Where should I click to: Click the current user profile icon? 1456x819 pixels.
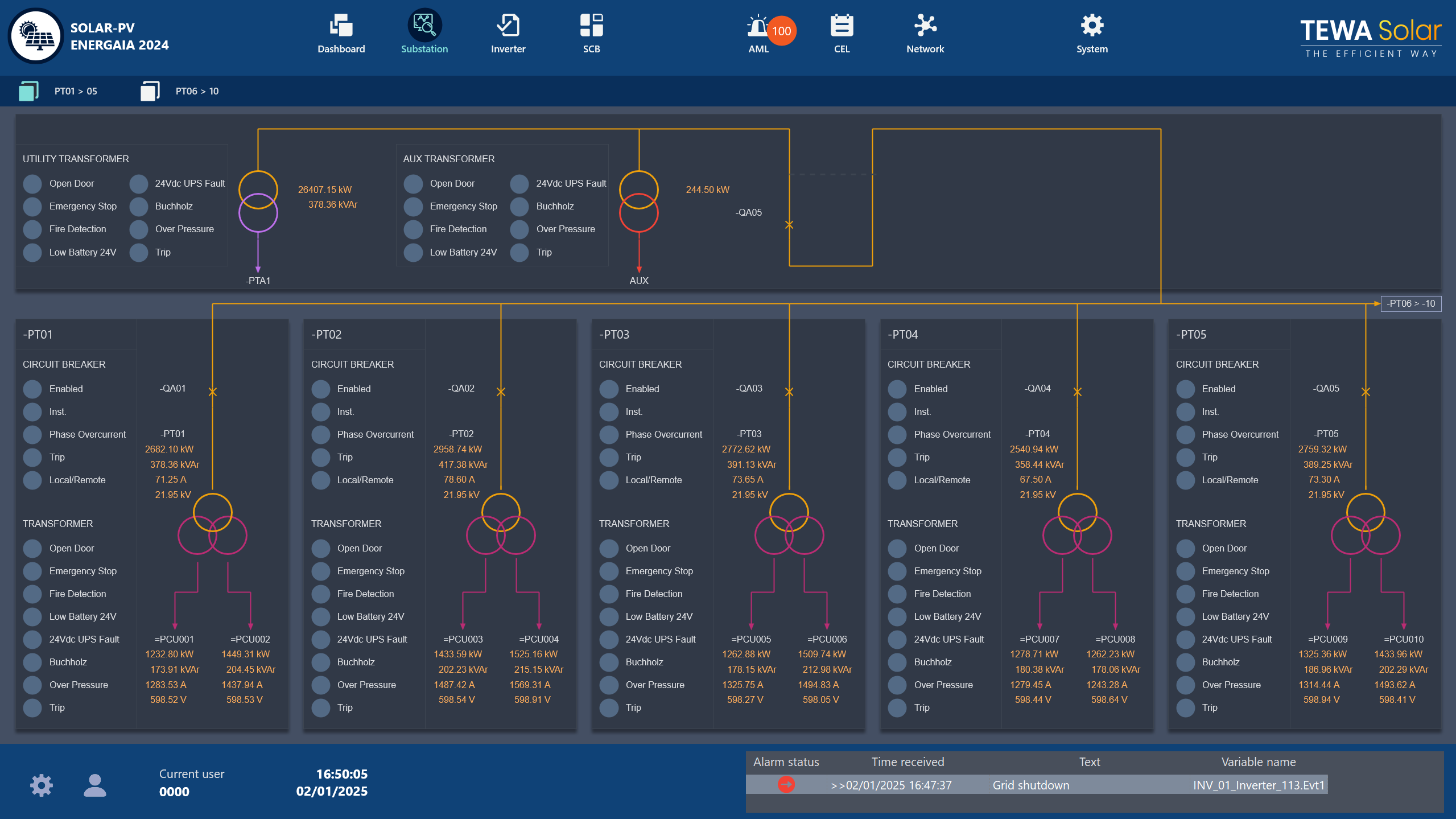pyautogui.click(x=94, y=784)
